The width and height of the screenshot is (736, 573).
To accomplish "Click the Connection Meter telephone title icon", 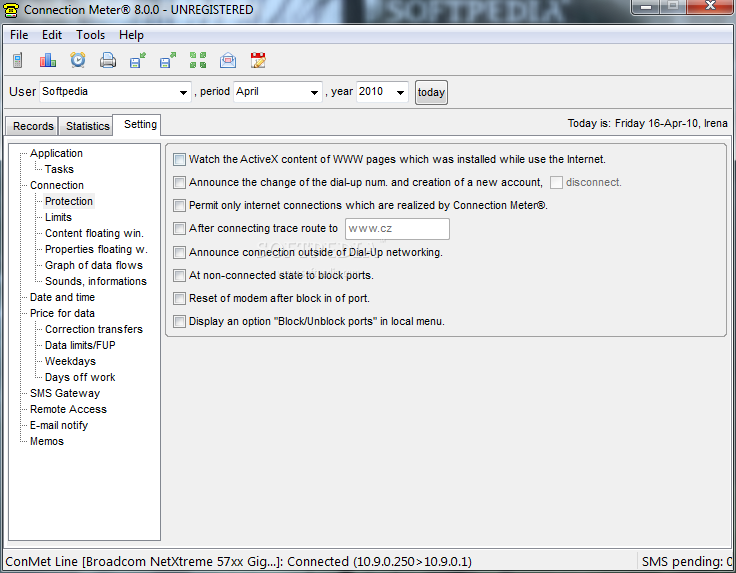I will tap(11, 10).
